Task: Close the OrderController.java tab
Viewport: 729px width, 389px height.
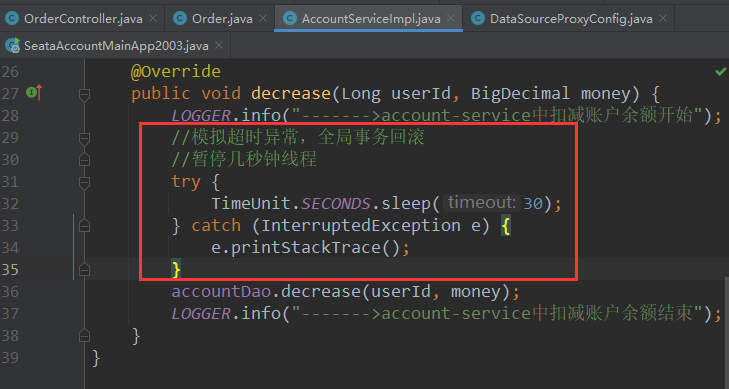Action: pyautogui.click(x=152, y=19)
